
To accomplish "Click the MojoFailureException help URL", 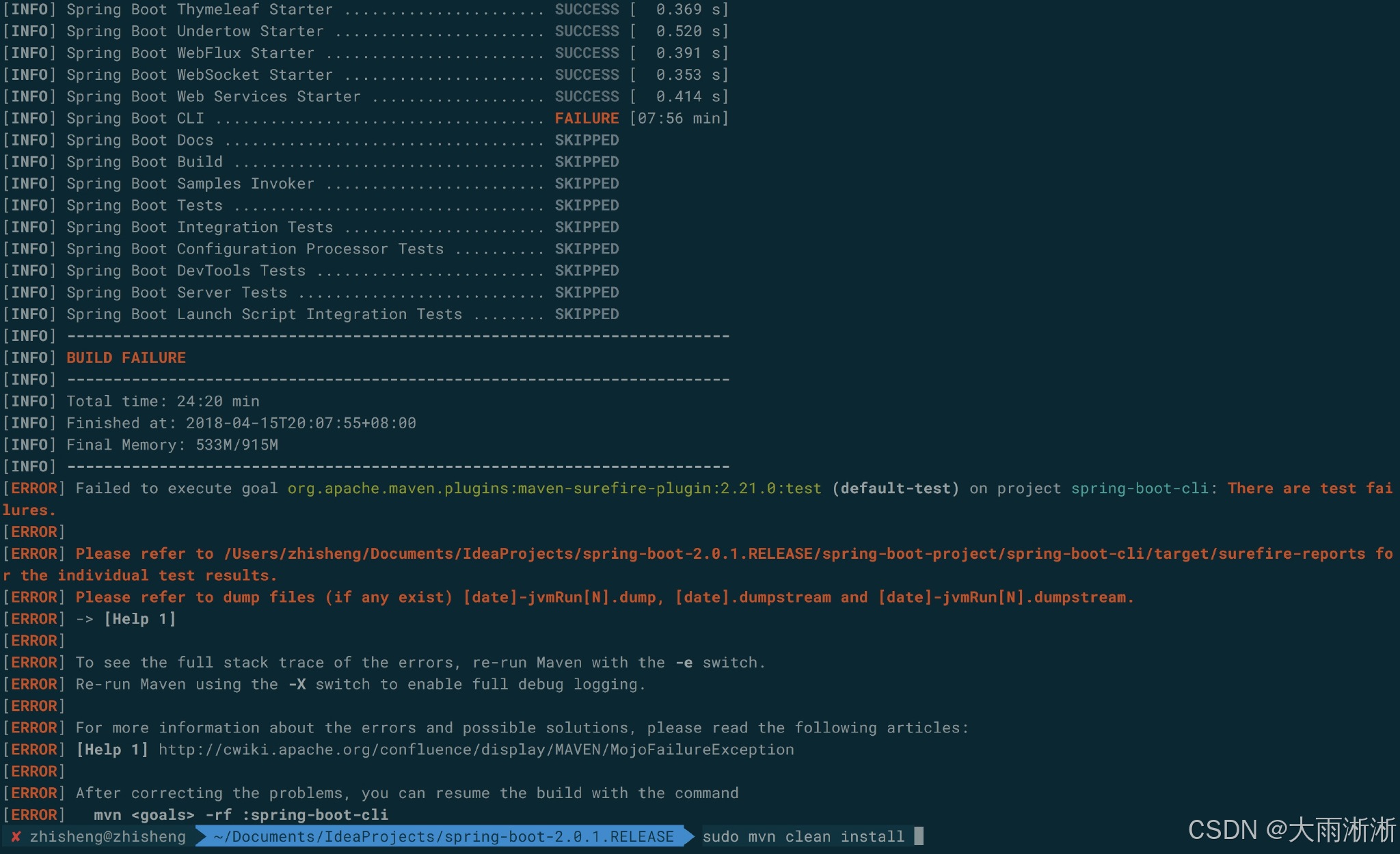I will coord(476,749).
